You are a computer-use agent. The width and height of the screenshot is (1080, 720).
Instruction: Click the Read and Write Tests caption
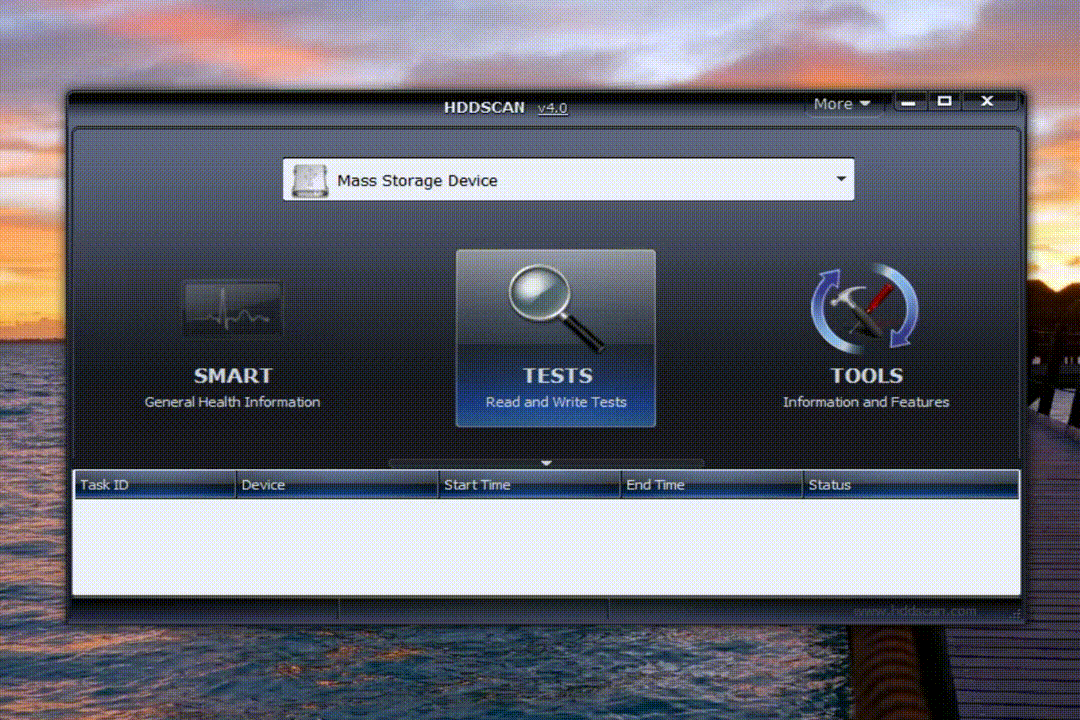[556, 402]
